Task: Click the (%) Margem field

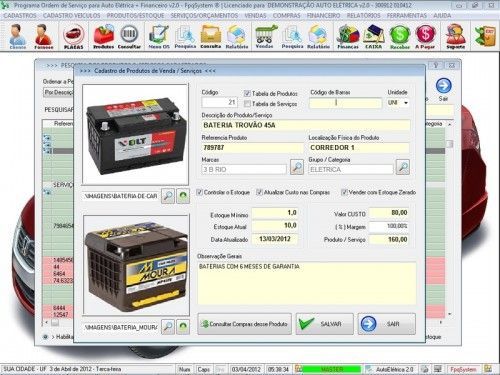Action: (389, 226)
